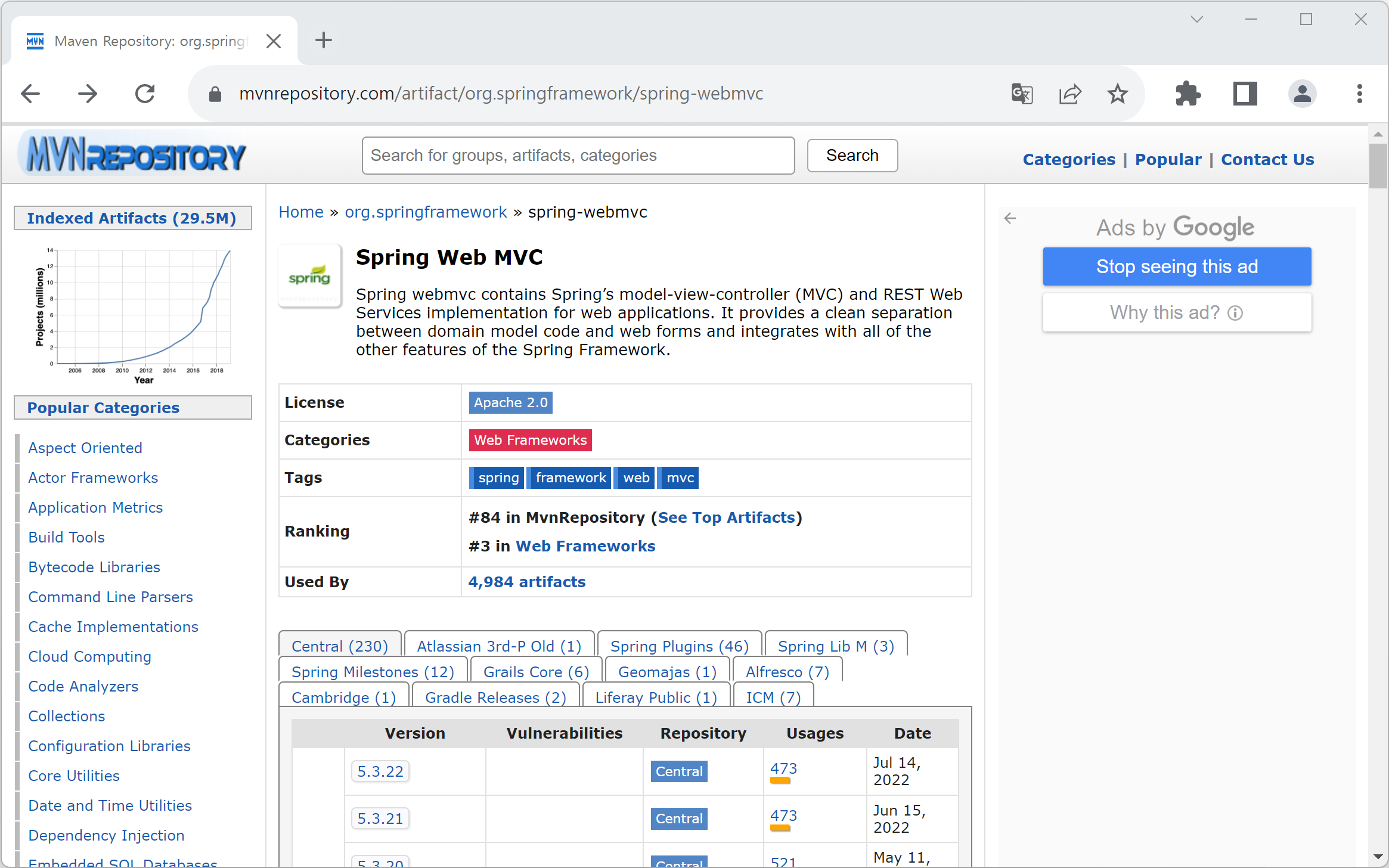Click the ad back arrow icon
Viewport: 1389px width, 868px height.
pyautogui.click(x=1010, y=218)
